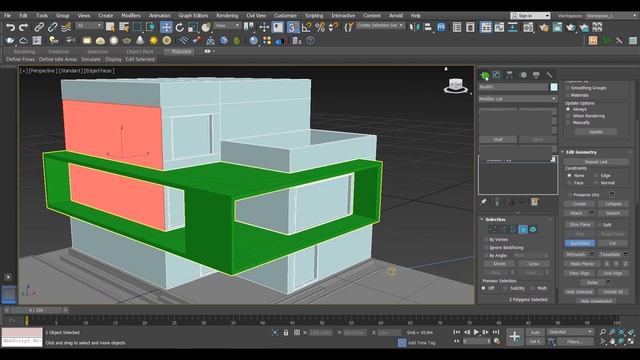Select Polygon sub-object level icon
640x360 pixels.
point(523,229)
